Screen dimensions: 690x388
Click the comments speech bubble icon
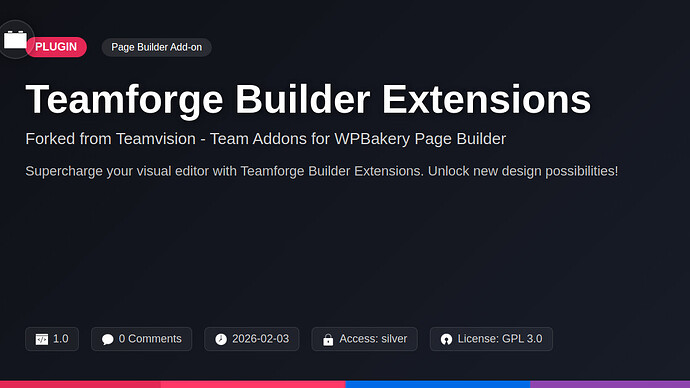tap(107, 339)
